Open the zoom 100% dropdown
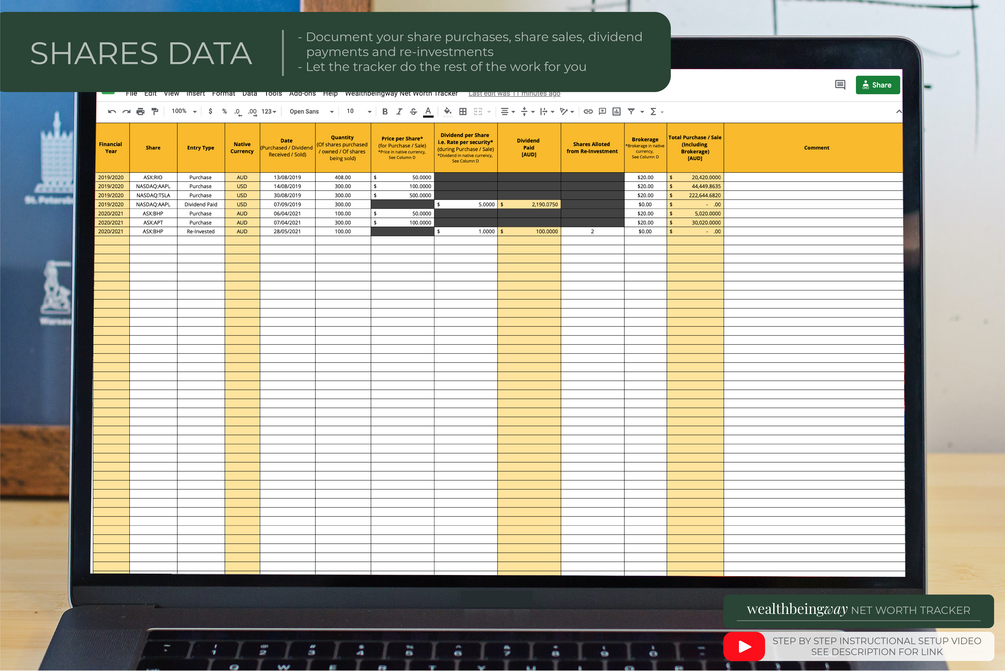The width and height of the screenshot is (1005, 671). pos(184,112)
